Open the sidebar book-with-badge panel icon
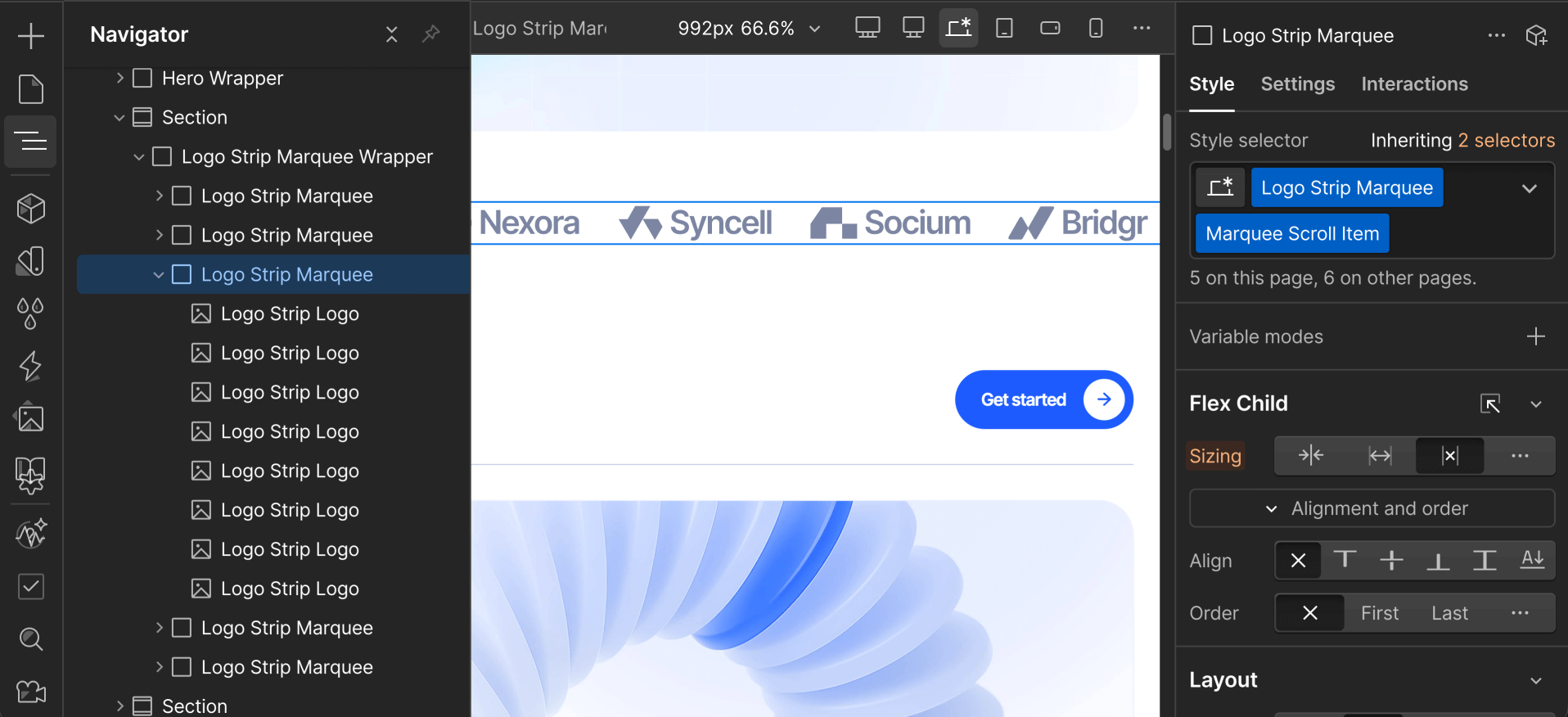Image resolution: width=1568 pixels, height=717 pixels. tap(30, 476)
